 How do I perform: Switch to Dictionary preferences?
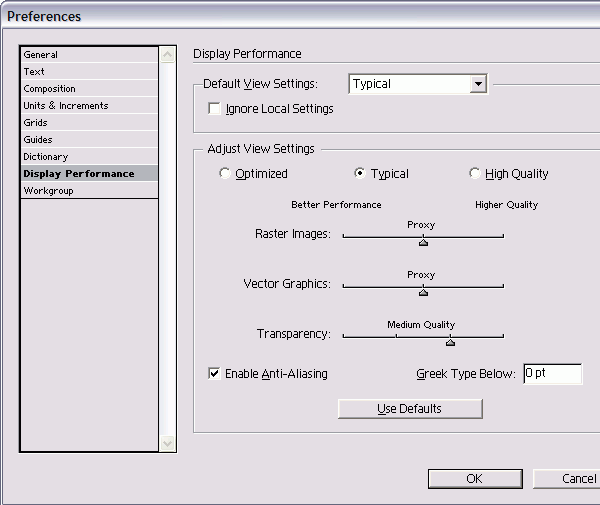click(46, 157)
